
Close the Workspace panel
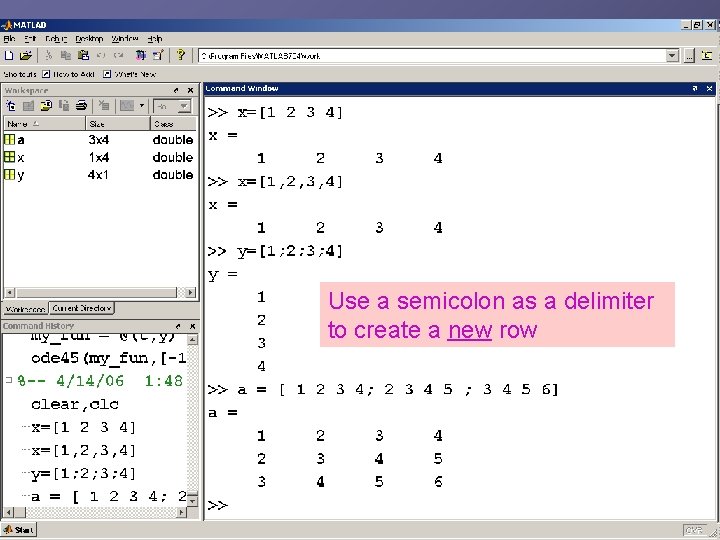(190, 90)
